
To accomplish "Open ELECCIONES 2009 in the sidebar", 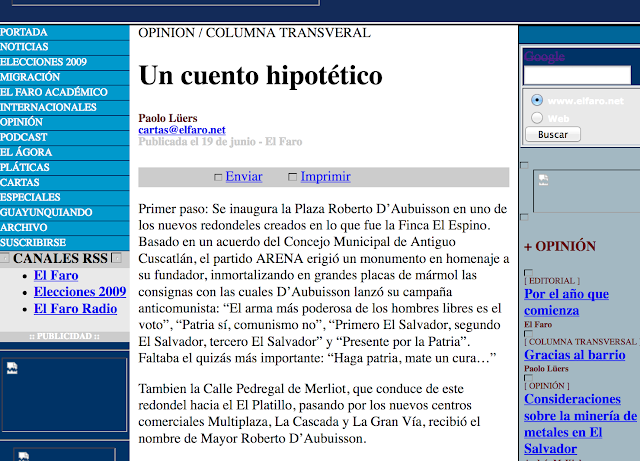I will [x=43, y=62].
